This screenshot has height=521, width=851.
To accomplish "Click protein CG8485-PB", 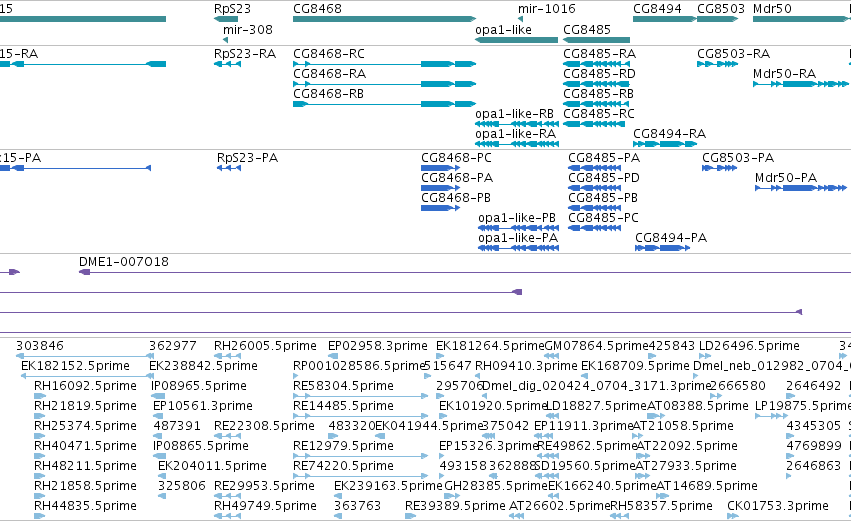I will pyautogui.click(x=602, y=198).
